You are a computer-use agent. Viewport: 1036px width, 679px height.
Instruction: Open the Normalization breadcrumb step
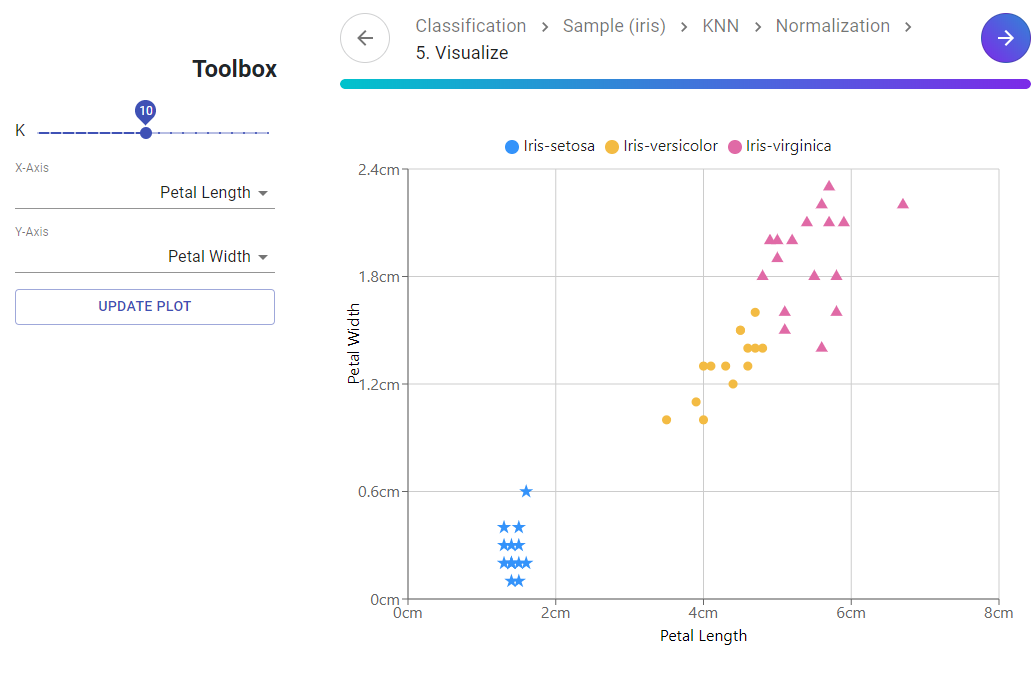(833, 26)
